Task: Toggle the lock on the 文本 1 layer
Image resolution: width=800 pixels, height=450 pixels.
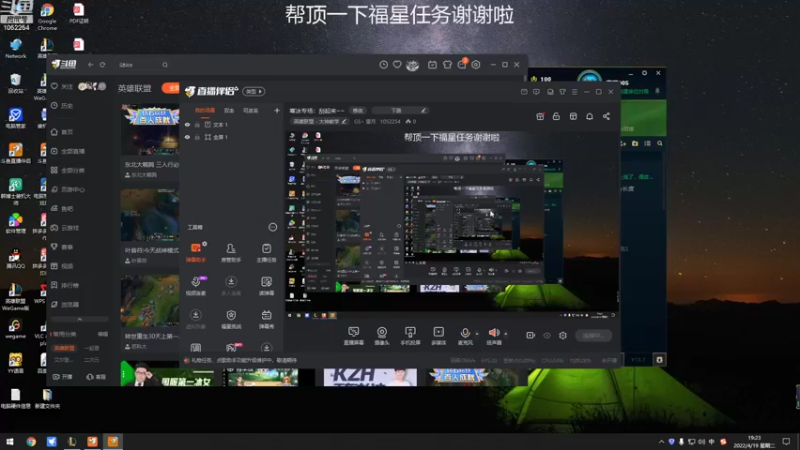Action: [197, 124]
